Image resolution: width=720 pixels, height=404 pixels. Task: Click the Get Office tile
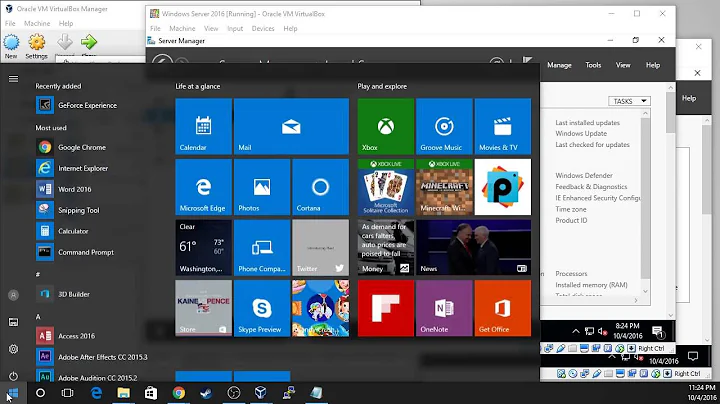pos(503,308)
